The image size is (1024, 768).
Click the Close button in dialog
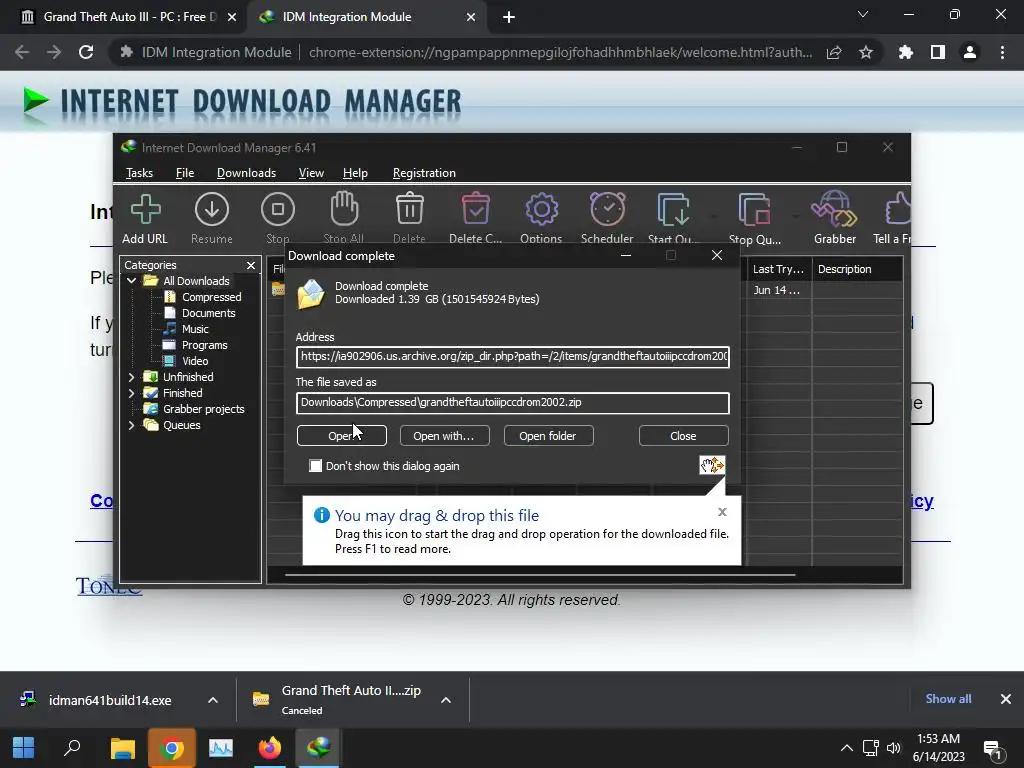click(683, 436)
